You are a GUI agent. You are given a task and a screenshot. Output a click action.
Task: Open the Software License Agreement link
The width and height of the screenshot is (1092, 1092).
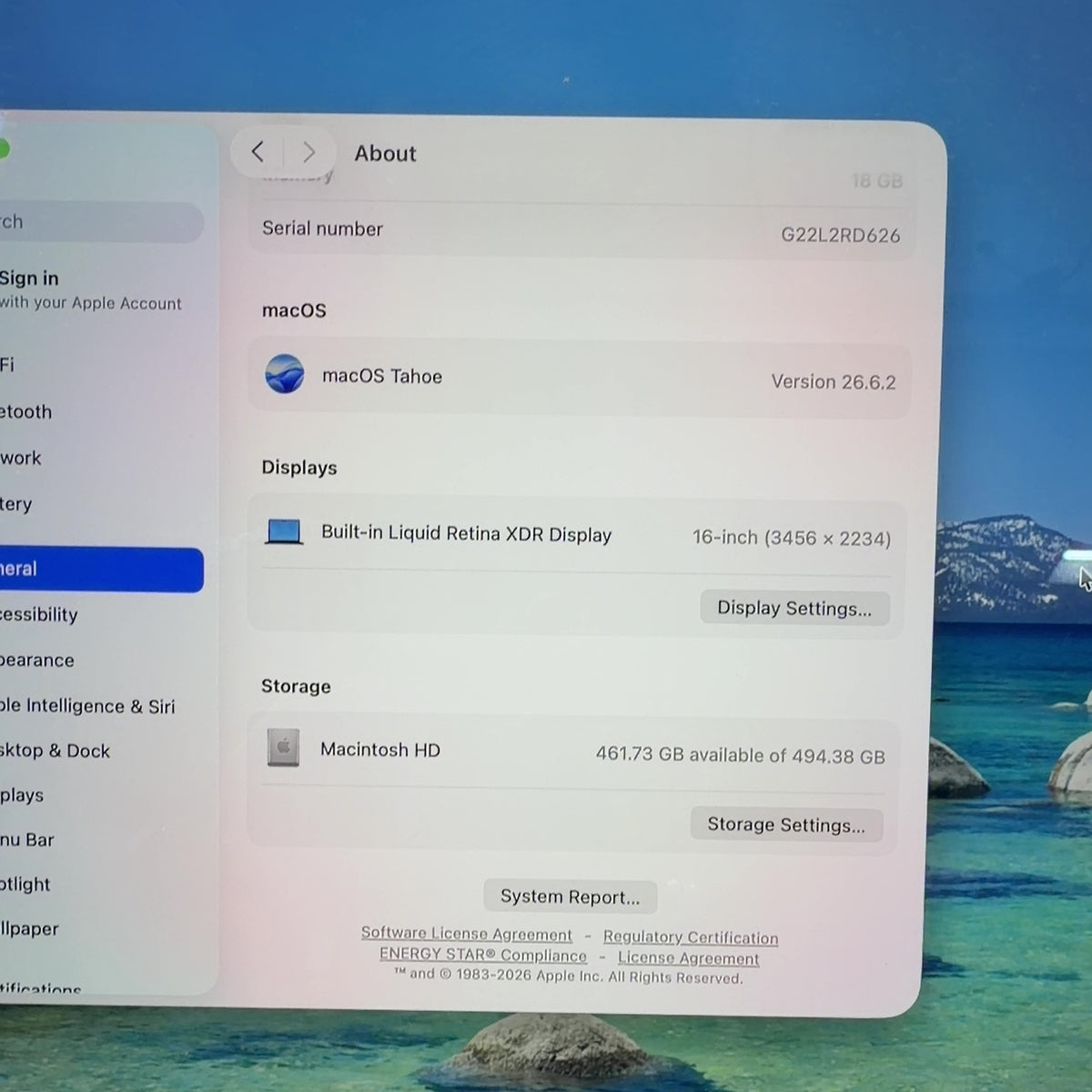[x=467, y=934]
